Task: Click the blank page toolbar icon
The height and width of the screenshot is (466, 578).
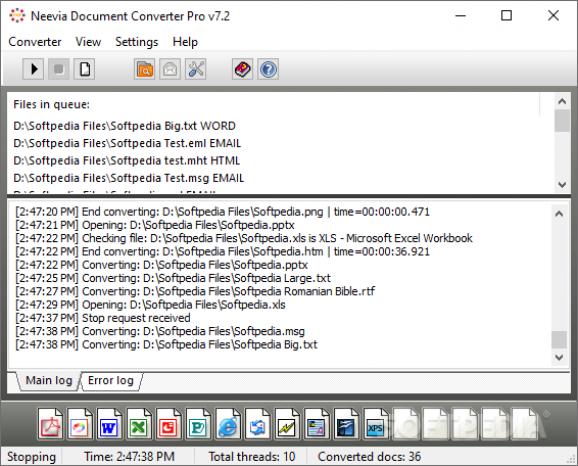Action: 84,69
